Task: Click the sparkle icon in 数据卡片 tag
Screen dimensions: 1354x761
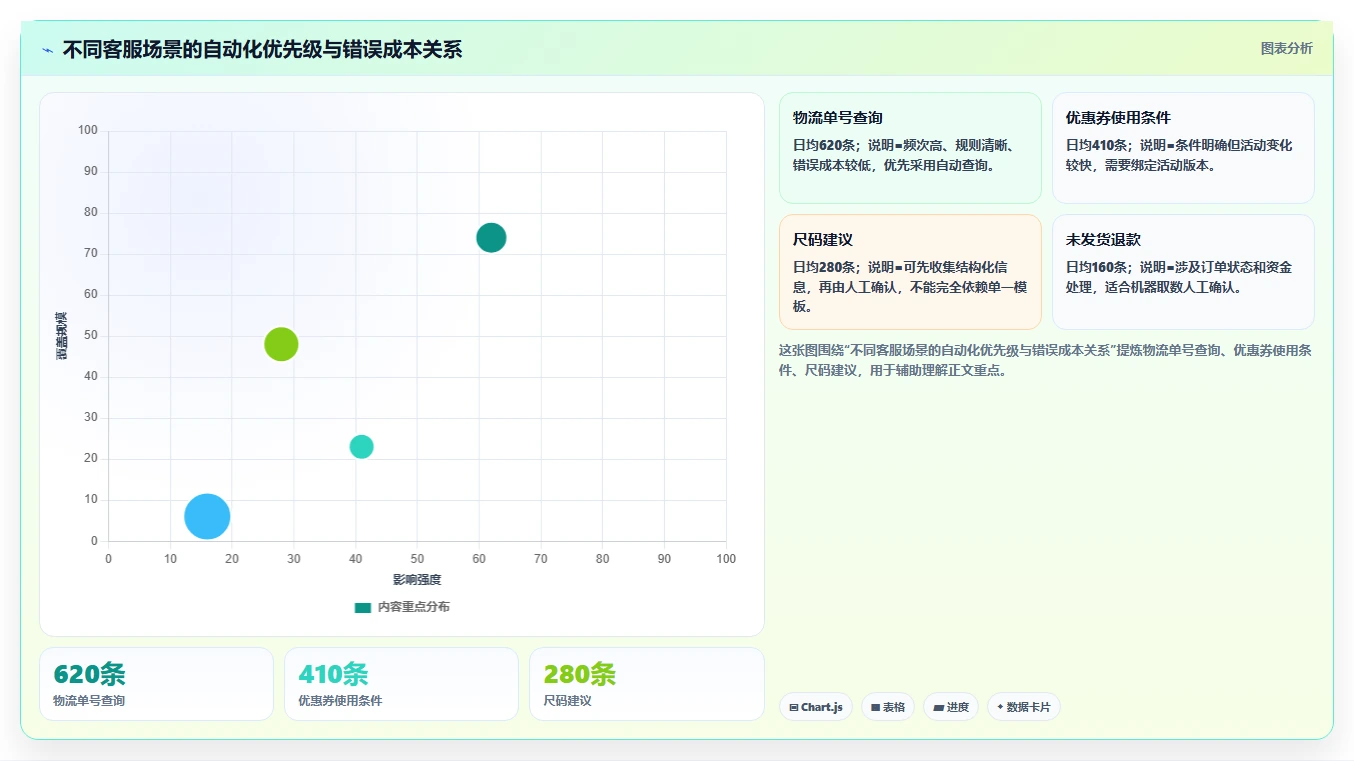Action: pos(1000,707)
